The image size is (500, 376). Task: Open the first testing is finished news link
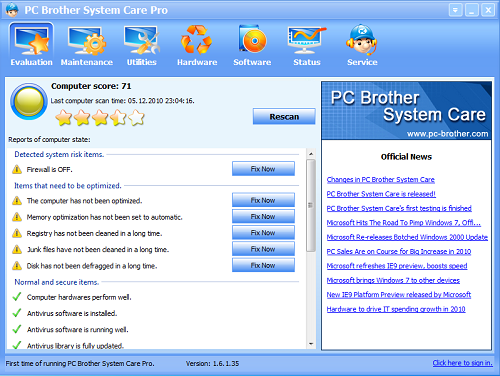(399, 208)
